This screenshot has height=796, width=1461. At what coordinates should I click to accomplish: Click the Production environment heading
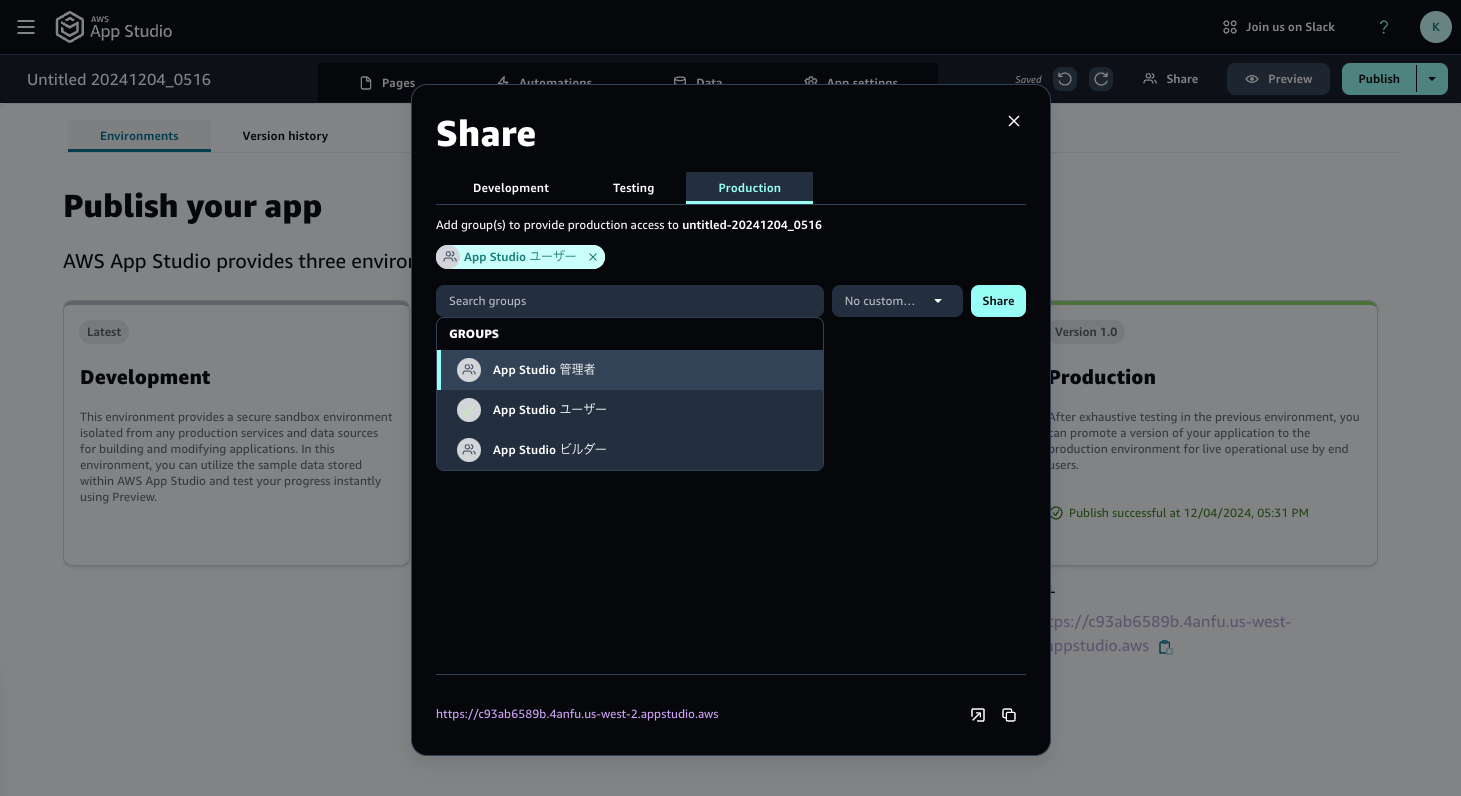point(1103,377)
